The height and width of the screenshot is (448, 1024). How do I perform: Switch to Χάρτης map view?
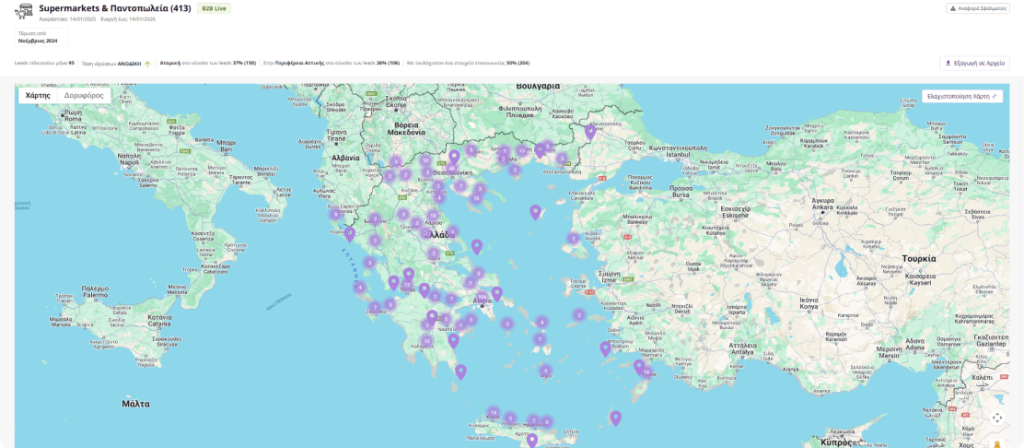pos(38,97)
